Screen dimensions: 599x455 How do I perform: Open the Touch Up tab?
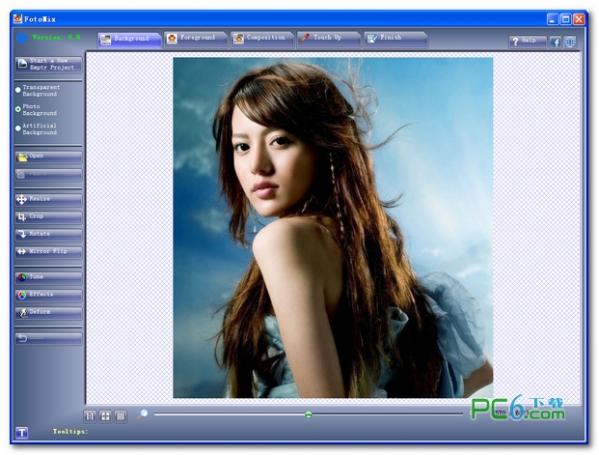coord(329,39)
